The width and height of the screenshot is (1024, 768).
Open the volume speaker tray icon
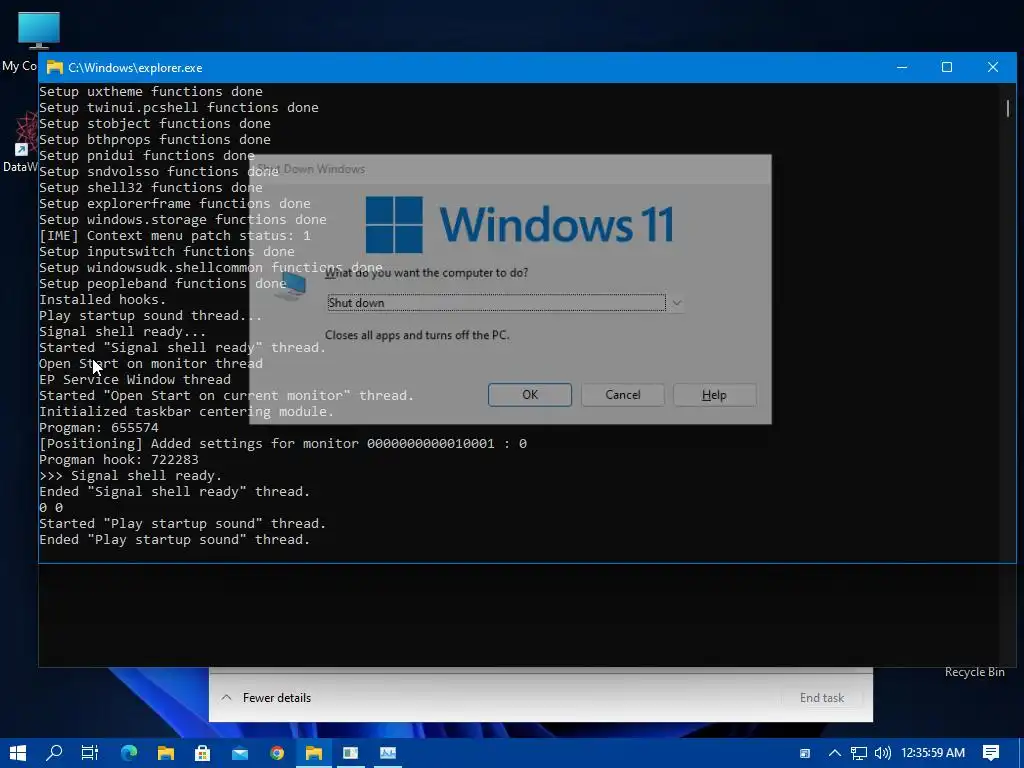click(x=882, y=753)
